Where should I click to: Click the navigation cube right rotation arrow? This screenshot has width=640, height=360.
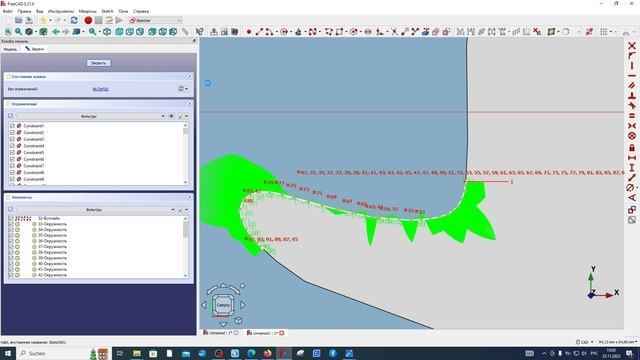pyautogui.click(x=243, y=305)
